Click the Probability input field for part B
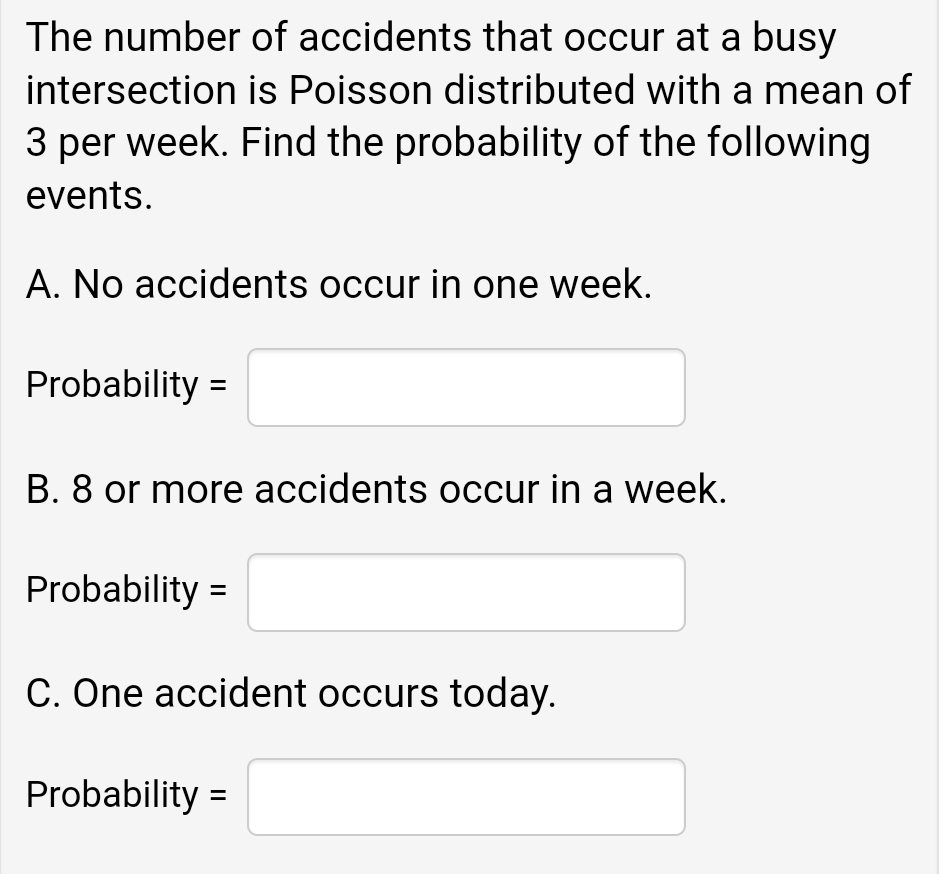 point(466,592)
